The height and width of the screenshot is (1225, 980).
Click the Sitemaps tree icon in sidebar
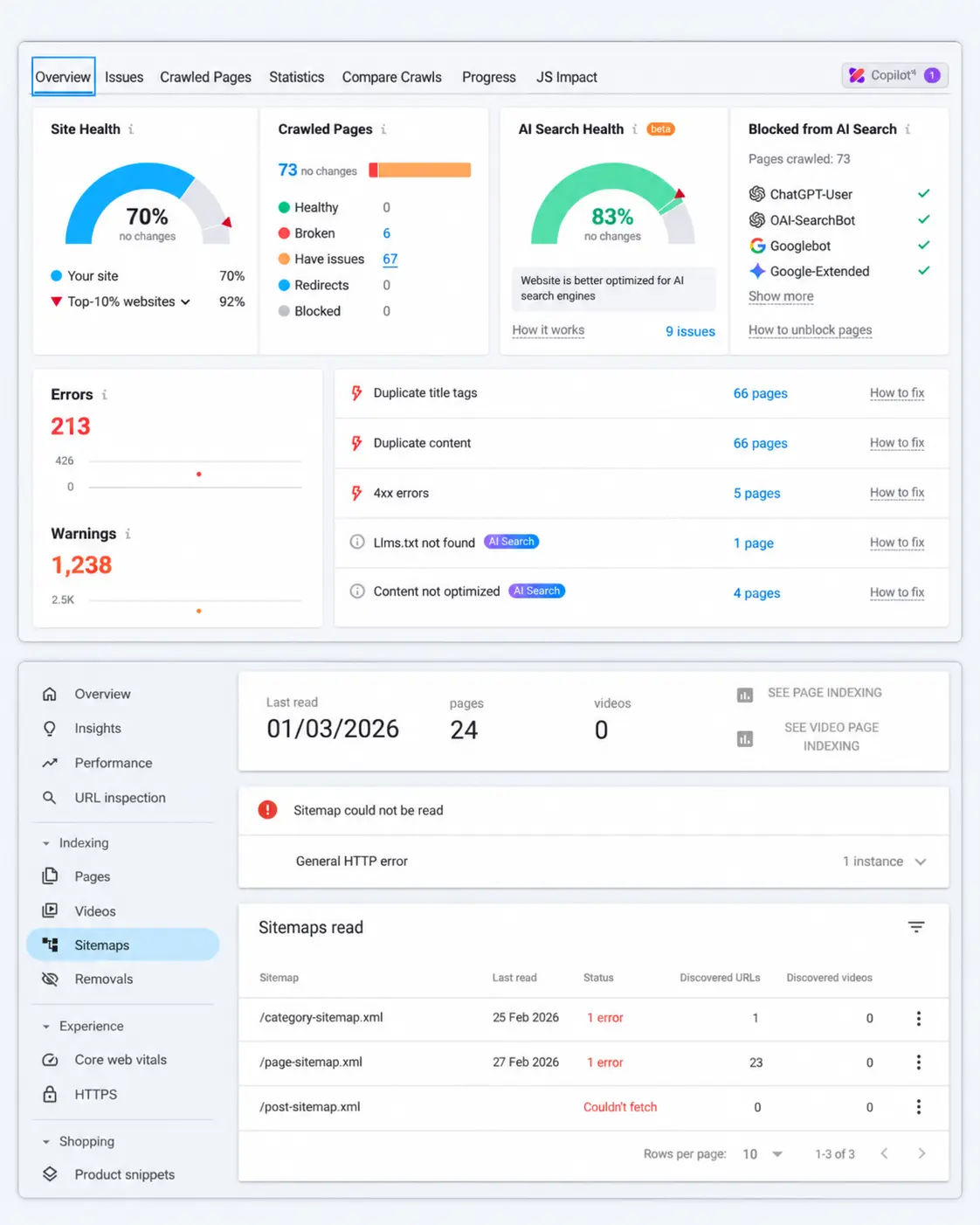coord(51,945)
